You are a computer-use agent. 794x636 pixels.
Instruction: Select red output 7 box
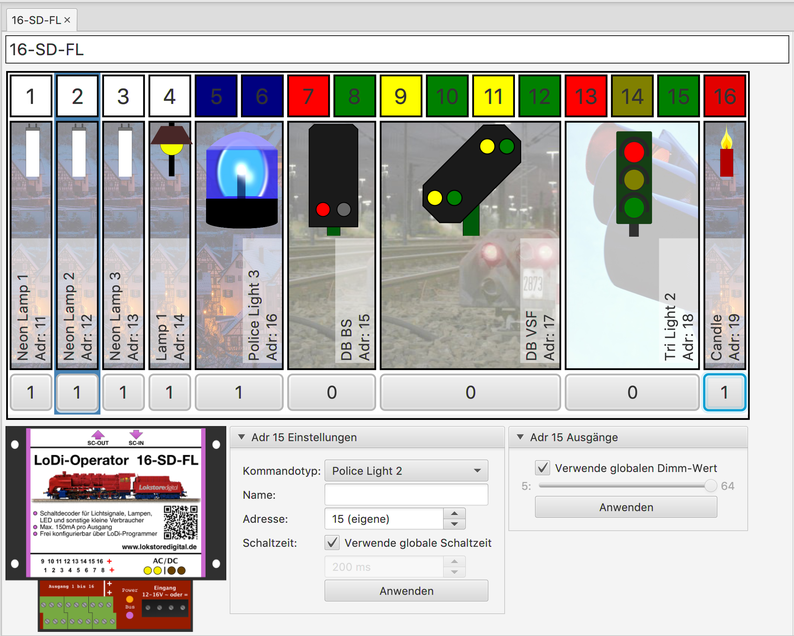pos(308,96)
